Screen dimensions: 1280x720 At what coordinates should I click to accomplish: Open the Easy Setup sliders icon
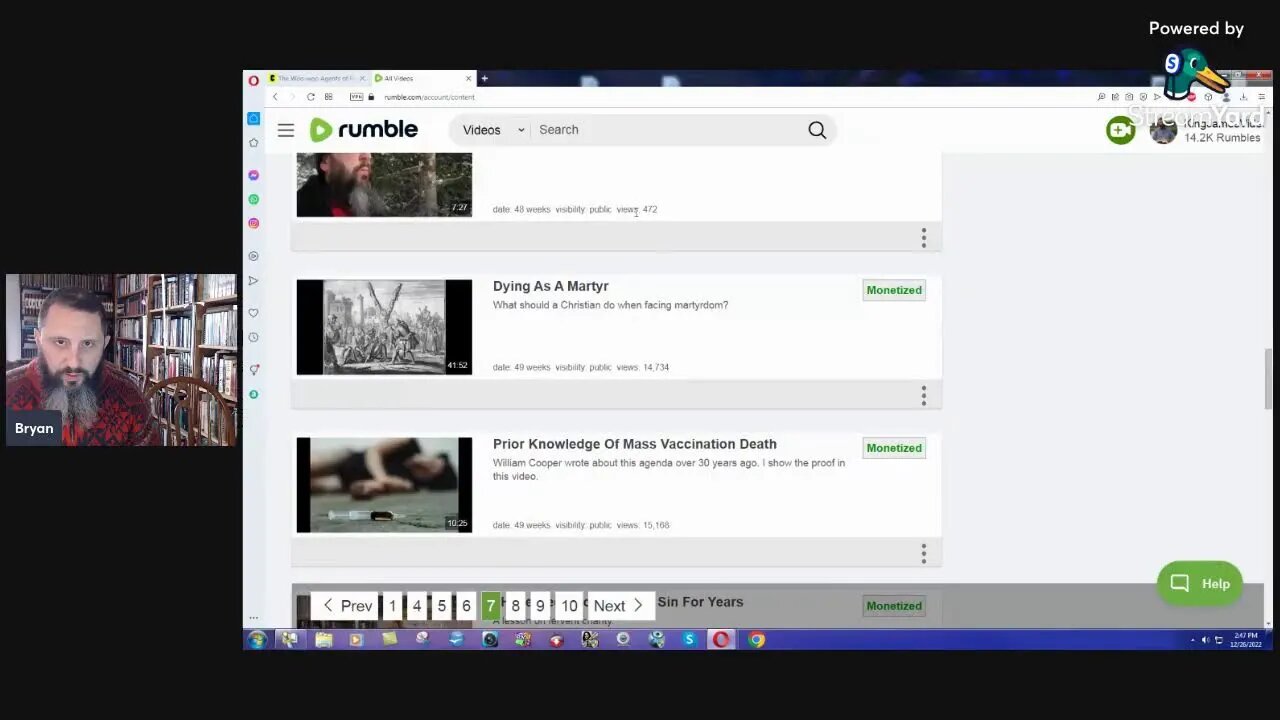pos(1261,97)
